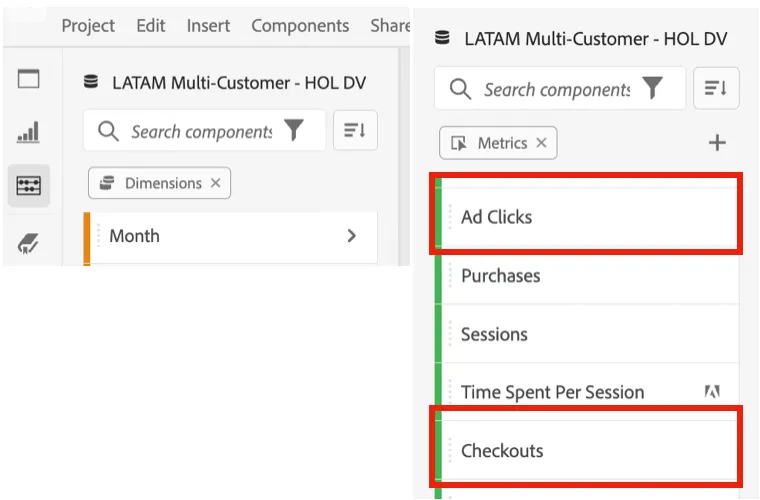Click sort button in Dimensions panel
Image resolution: width=760 pixels, height=500 pixels.
click(355, 130)
